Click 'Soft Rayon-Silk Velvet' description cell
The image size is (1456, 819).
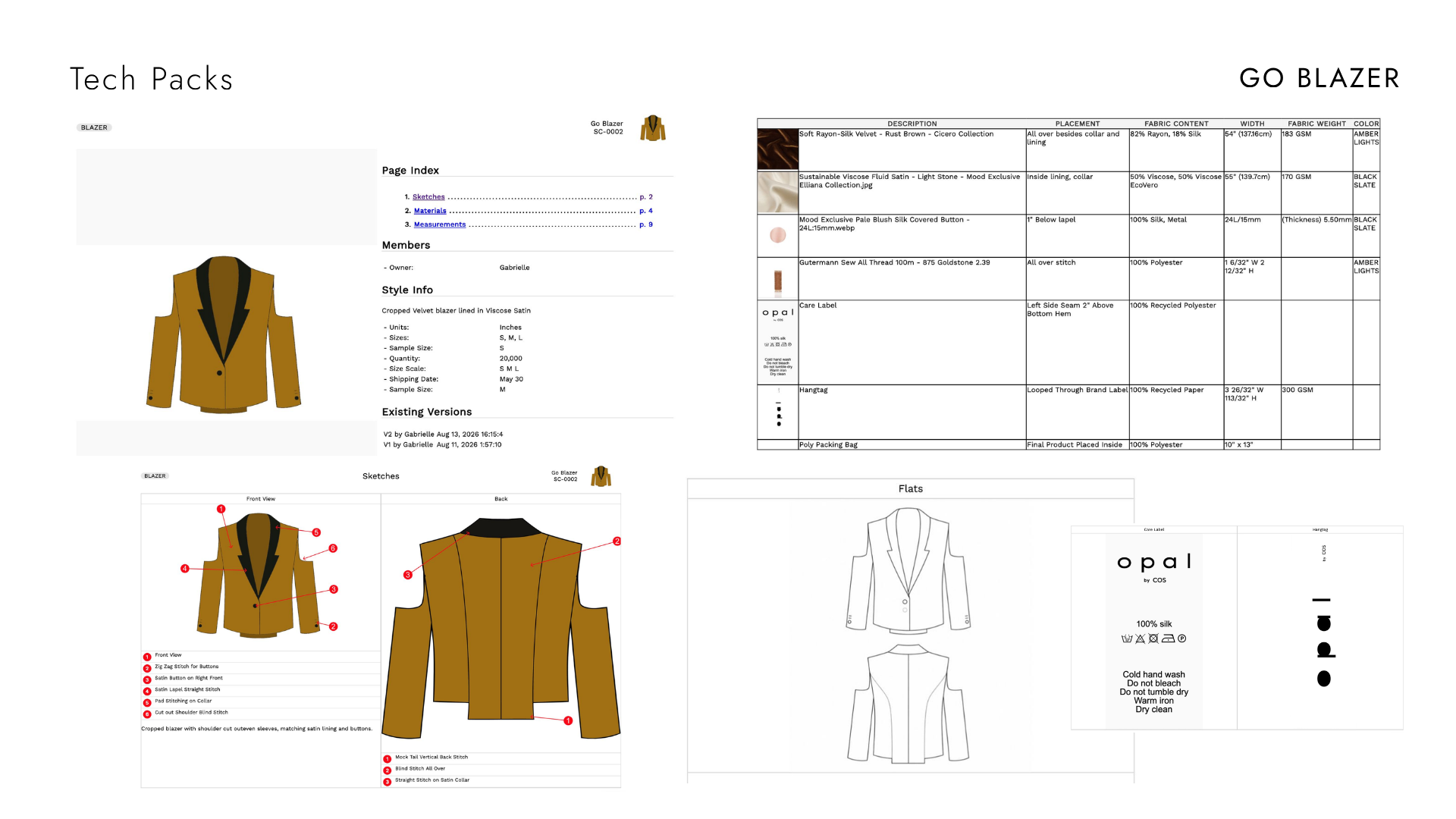(x=912, y=149)
